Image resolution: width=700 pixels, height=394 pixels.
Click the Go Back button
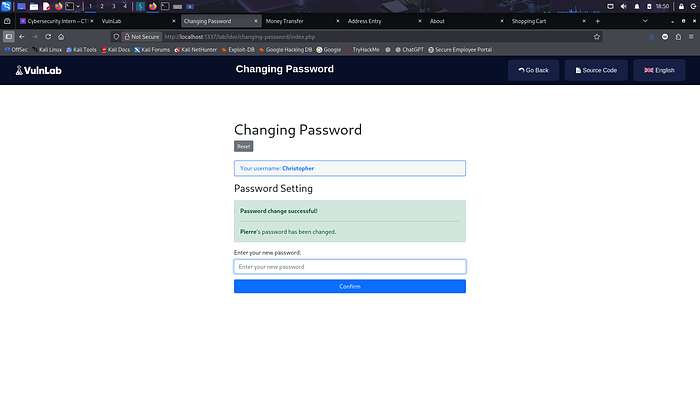[533, 70]
